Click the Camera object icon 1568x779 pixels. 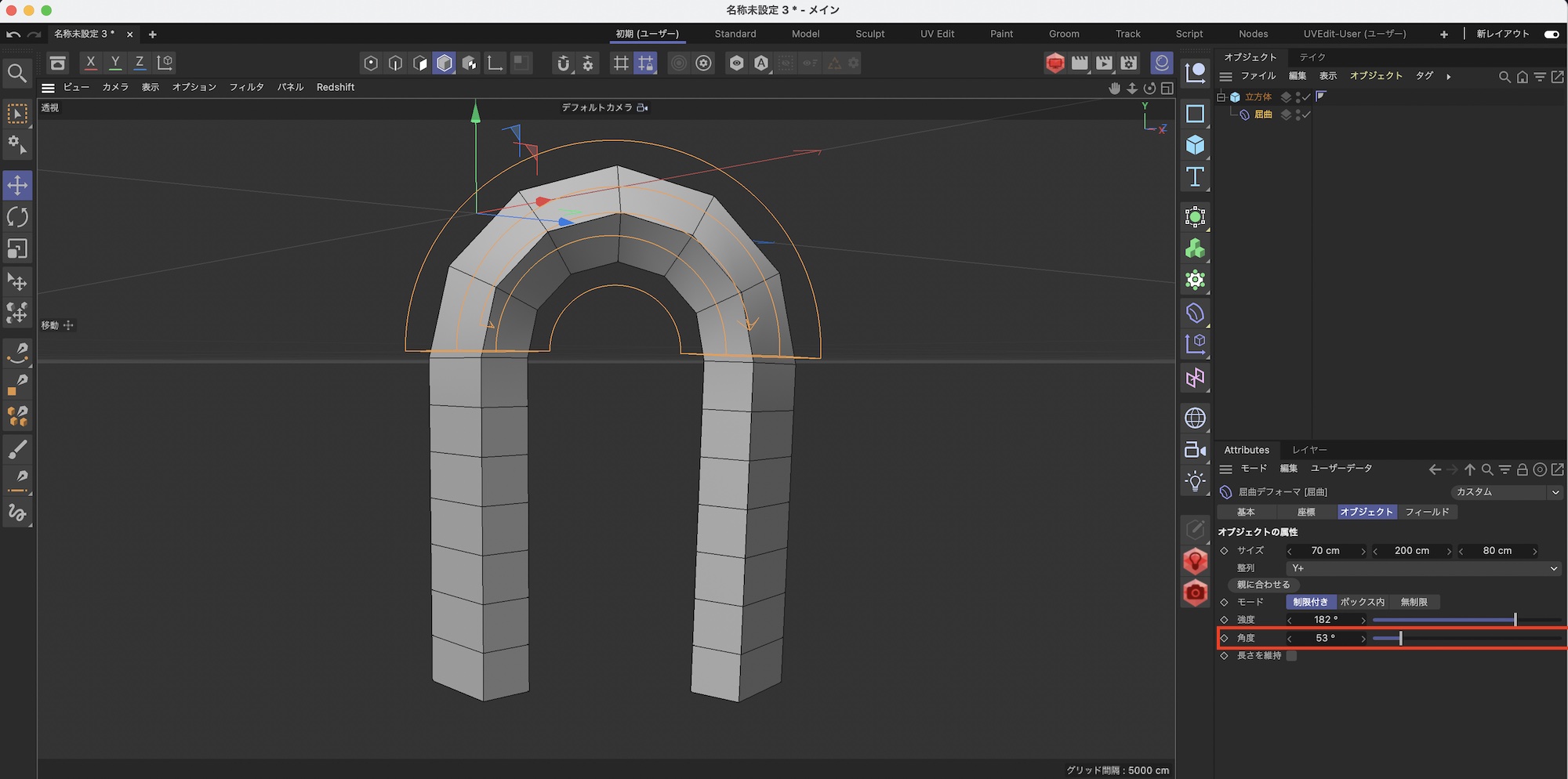(1195, 449)
